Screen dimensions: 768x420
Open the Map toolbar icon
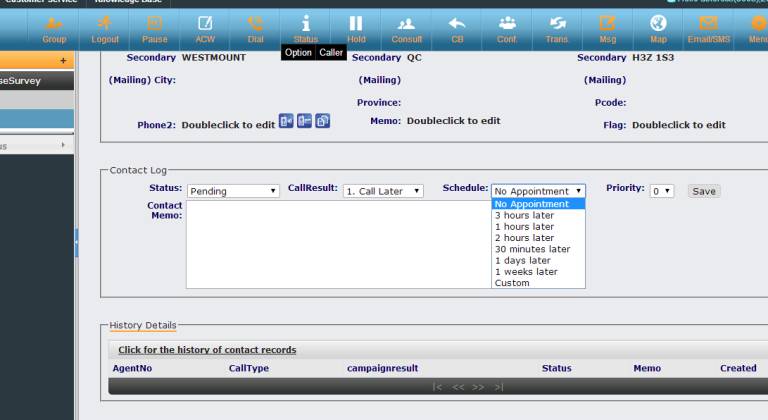tap(658, 28)
